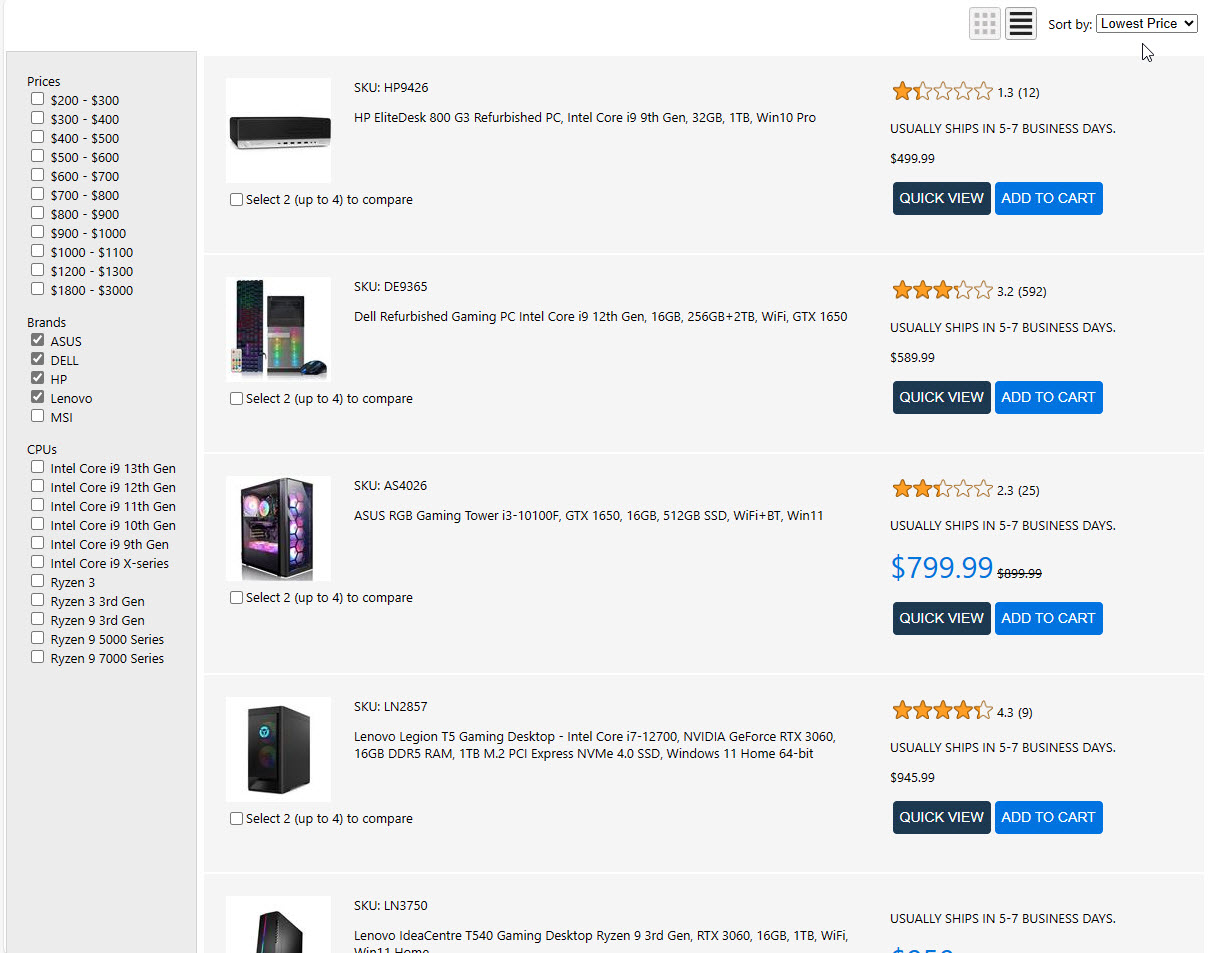Quick View the ASUS RGB Gaming Tower
Screen dimensions: 1220x953
tap(941, 618)
